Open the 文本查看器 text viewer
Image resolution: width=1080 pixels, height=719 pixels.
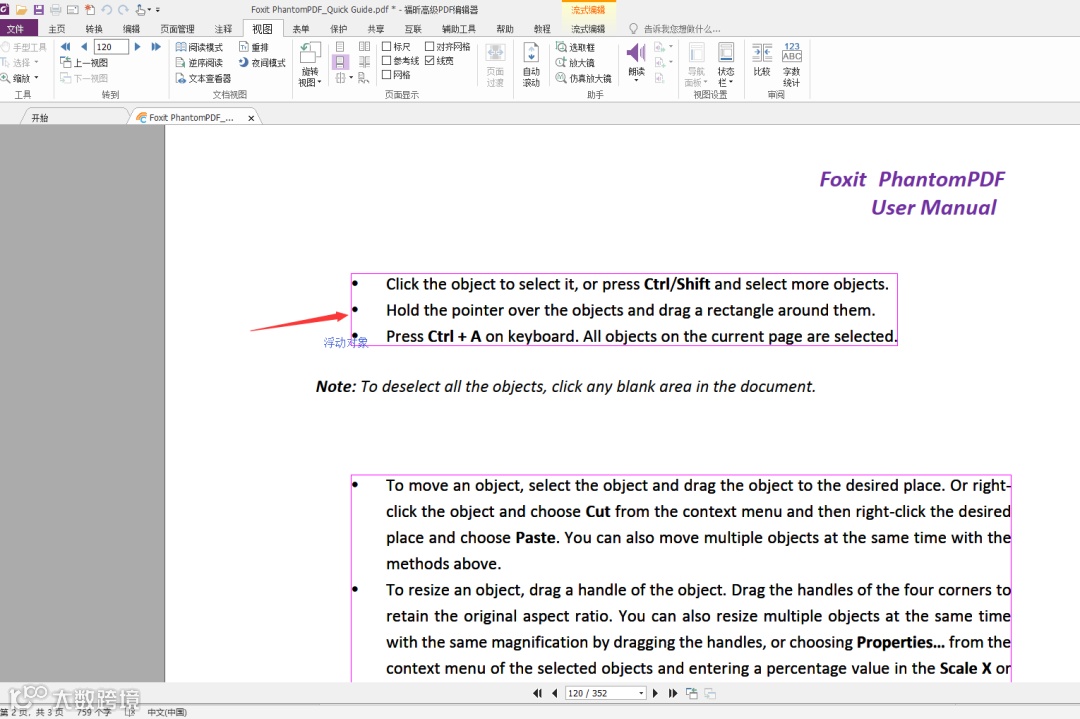coord(203,79)
